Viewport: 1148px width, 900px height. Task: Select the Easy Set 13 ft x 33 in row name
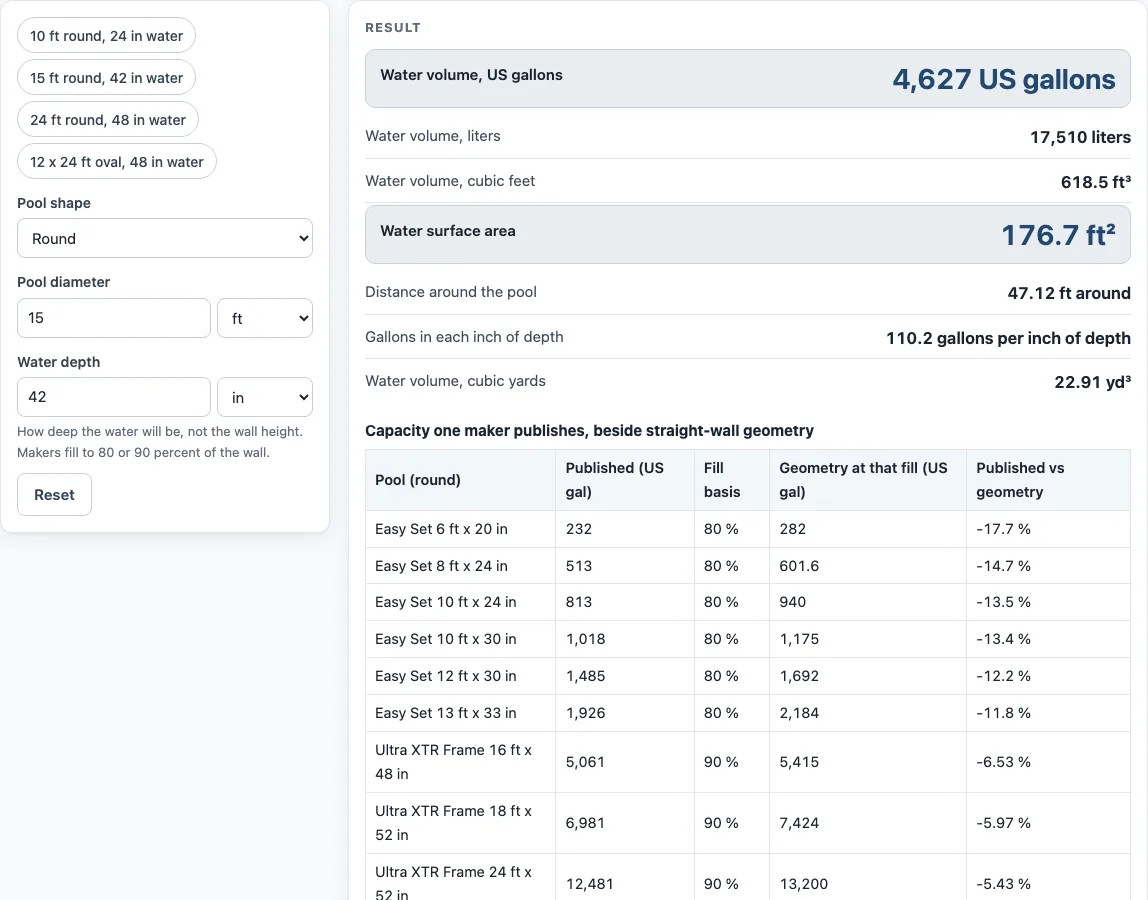pyautogui.click(x=445, y=713)
